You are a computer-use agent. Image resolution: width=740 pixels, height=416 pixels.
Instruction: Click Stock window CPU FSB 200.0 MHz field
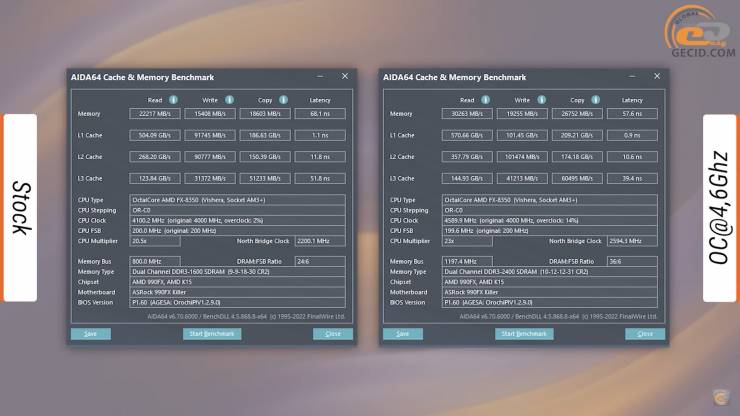click(237, 231)
